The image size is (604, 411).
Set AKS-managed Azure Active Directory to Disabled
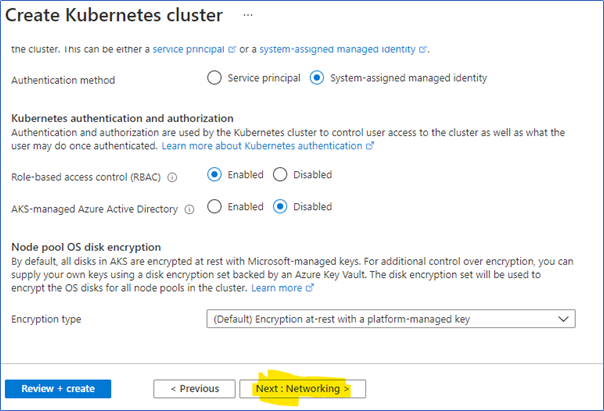point(280,207)
